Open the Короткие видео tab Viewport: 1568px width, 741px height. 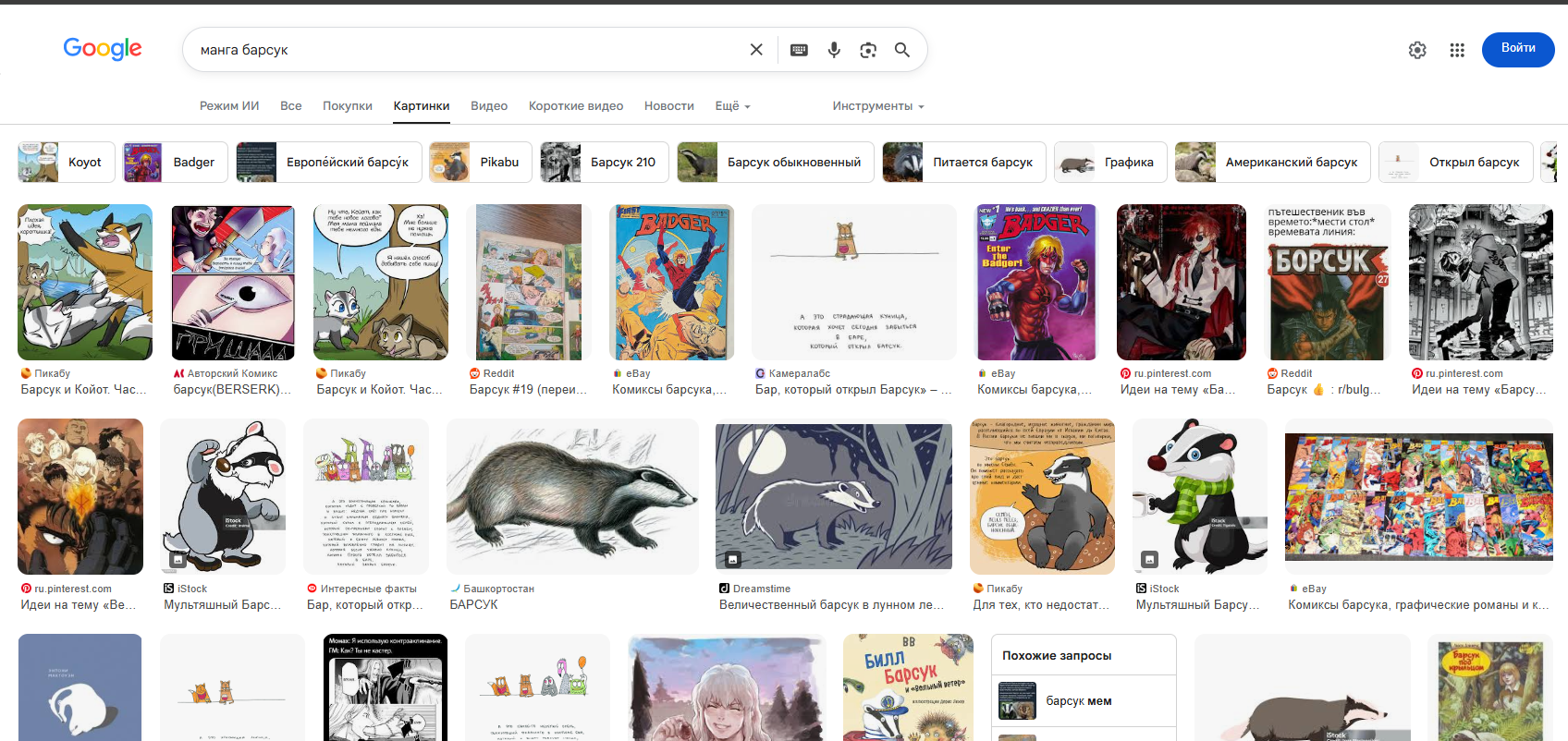pos(576,106)
